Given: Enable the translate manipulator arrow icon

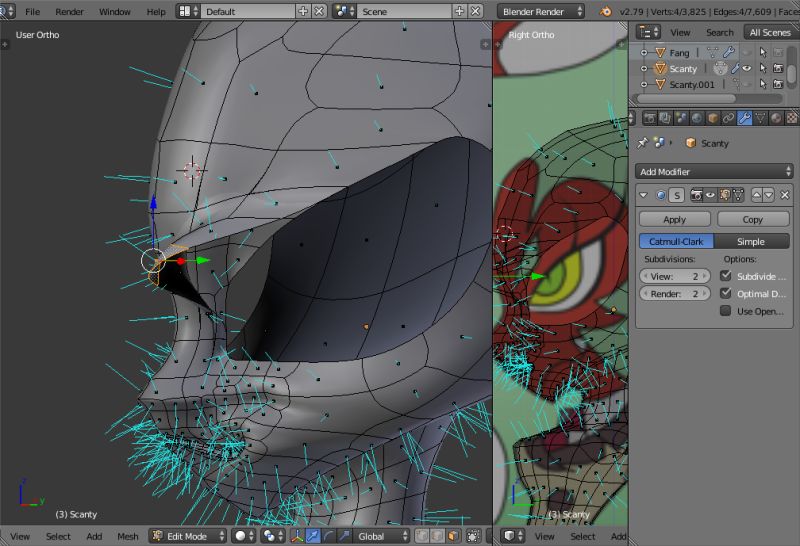Looking at the screenshot, I should point(313,536).
